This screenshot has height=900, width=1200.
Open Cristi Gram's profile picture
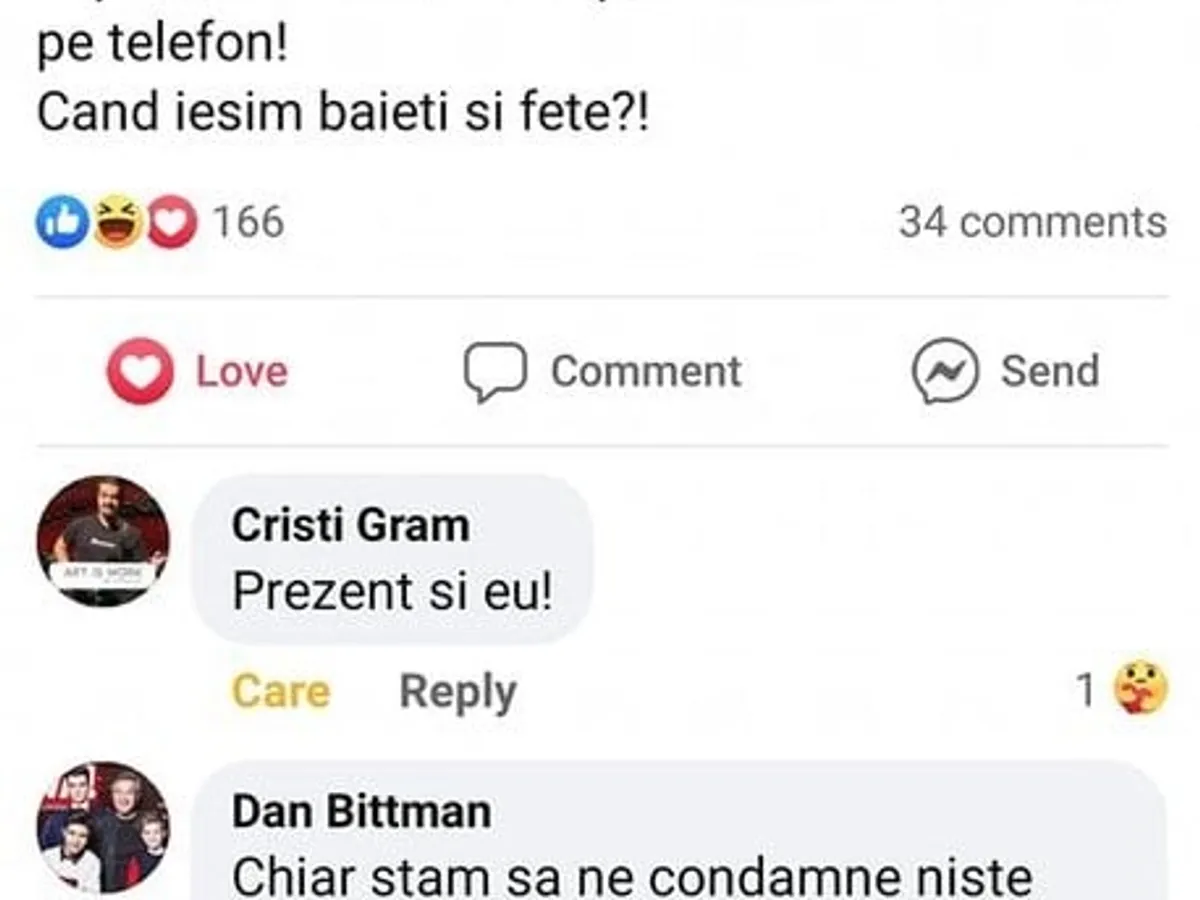[x=103, y=541]
